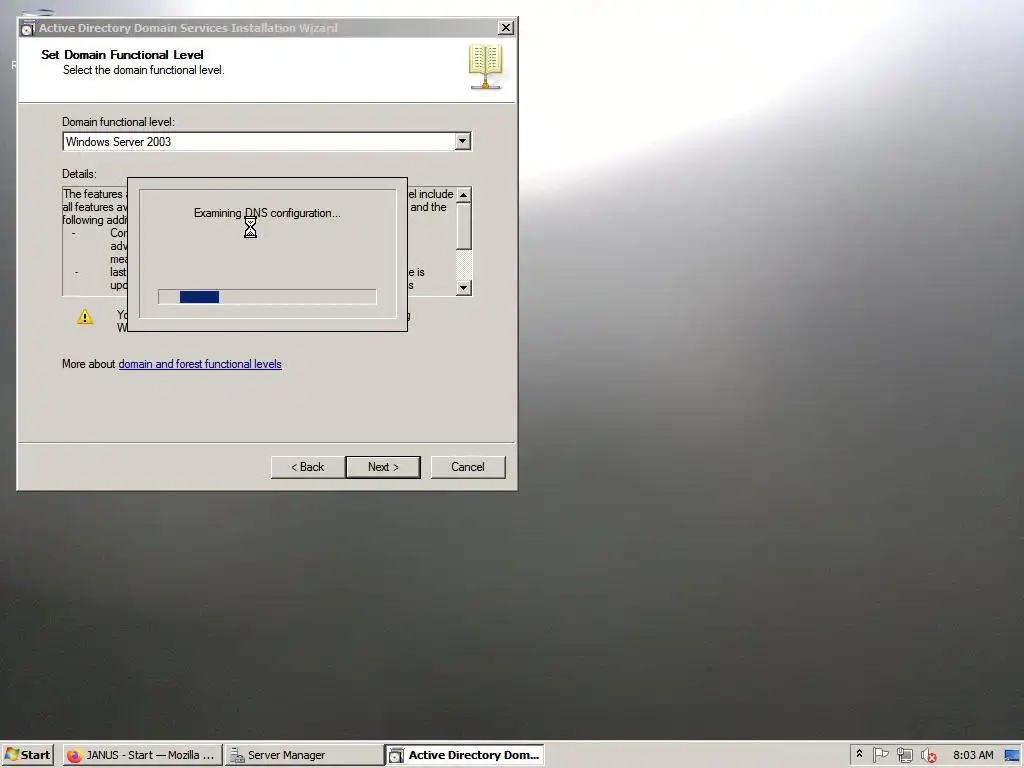Select Active Directory Domain taskbar button
The width and height of the screenshot is (1024, 768).
(464, 755)
